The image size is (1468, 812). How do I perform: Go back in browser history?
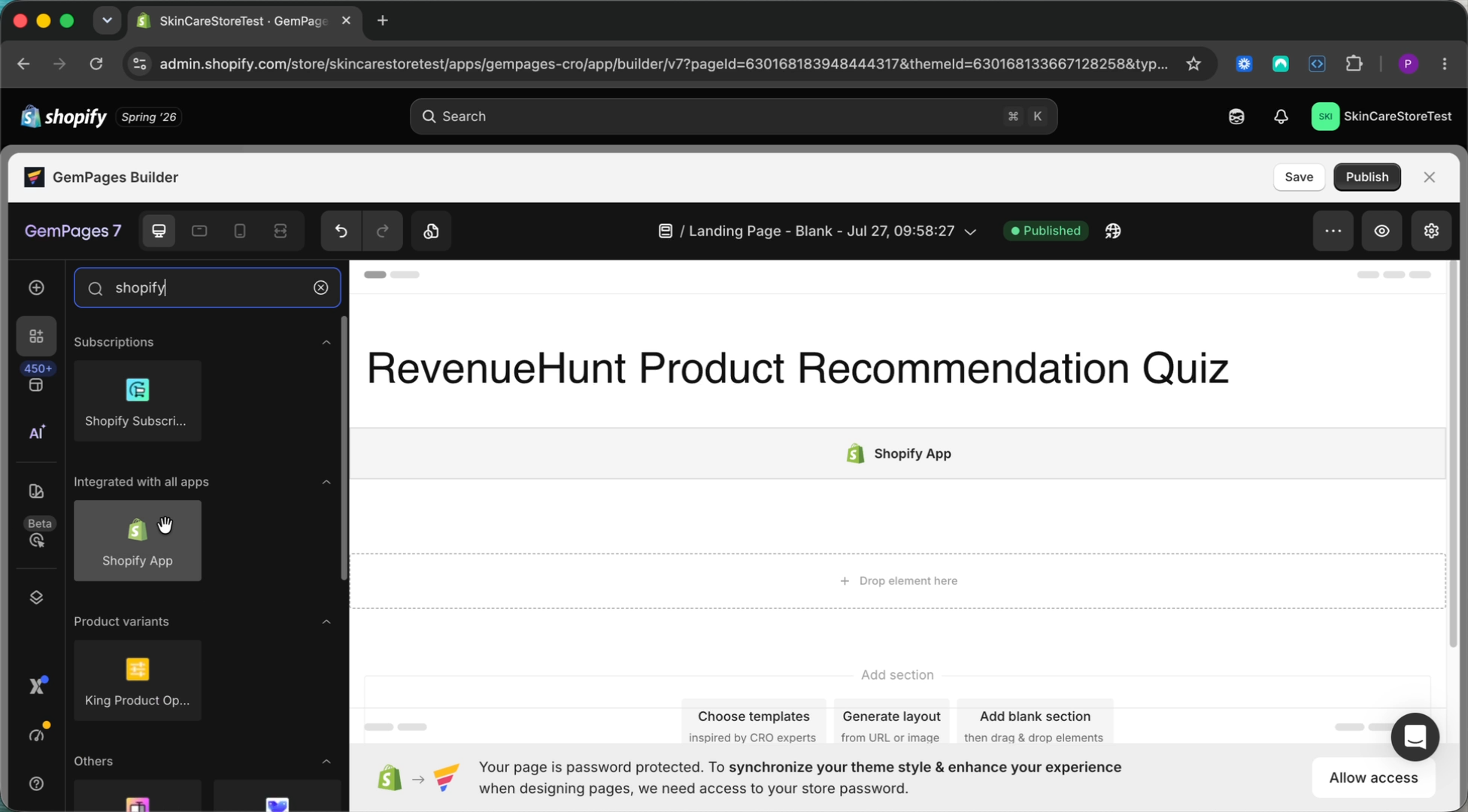coord(23,64)
